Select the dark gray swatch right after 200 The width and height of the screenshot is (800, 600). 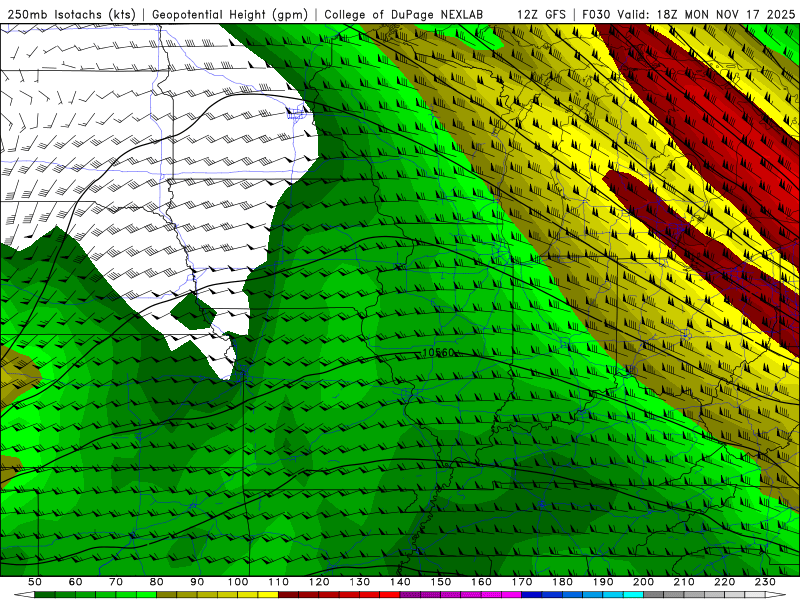point(654,594)
